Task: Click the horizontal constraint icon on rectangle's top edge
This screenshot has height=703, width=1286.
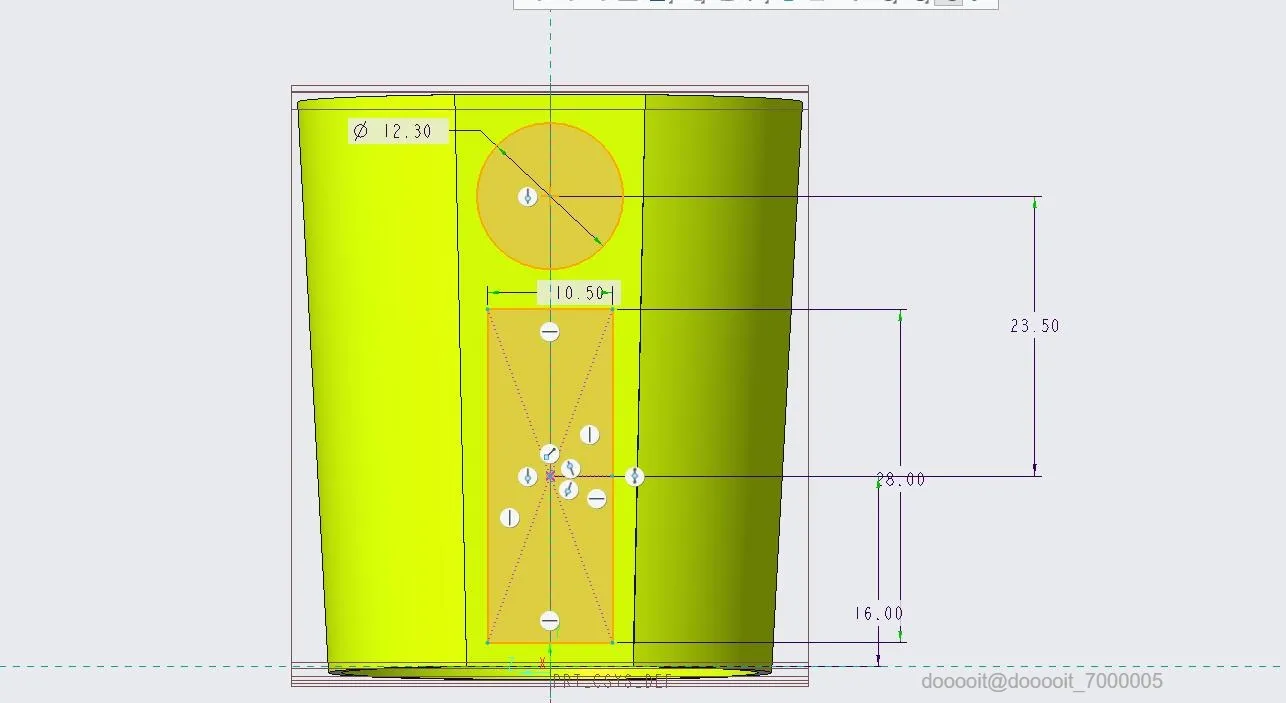Action: coord(549,332)
